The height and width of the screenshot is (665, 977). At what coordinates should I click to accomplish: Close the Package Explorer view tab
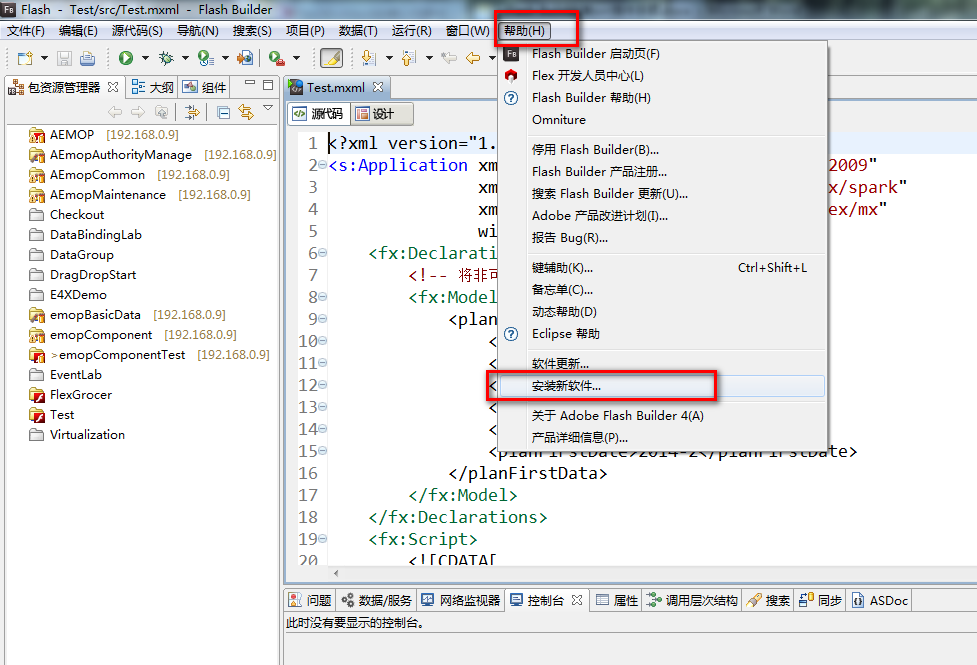[113, 87]
